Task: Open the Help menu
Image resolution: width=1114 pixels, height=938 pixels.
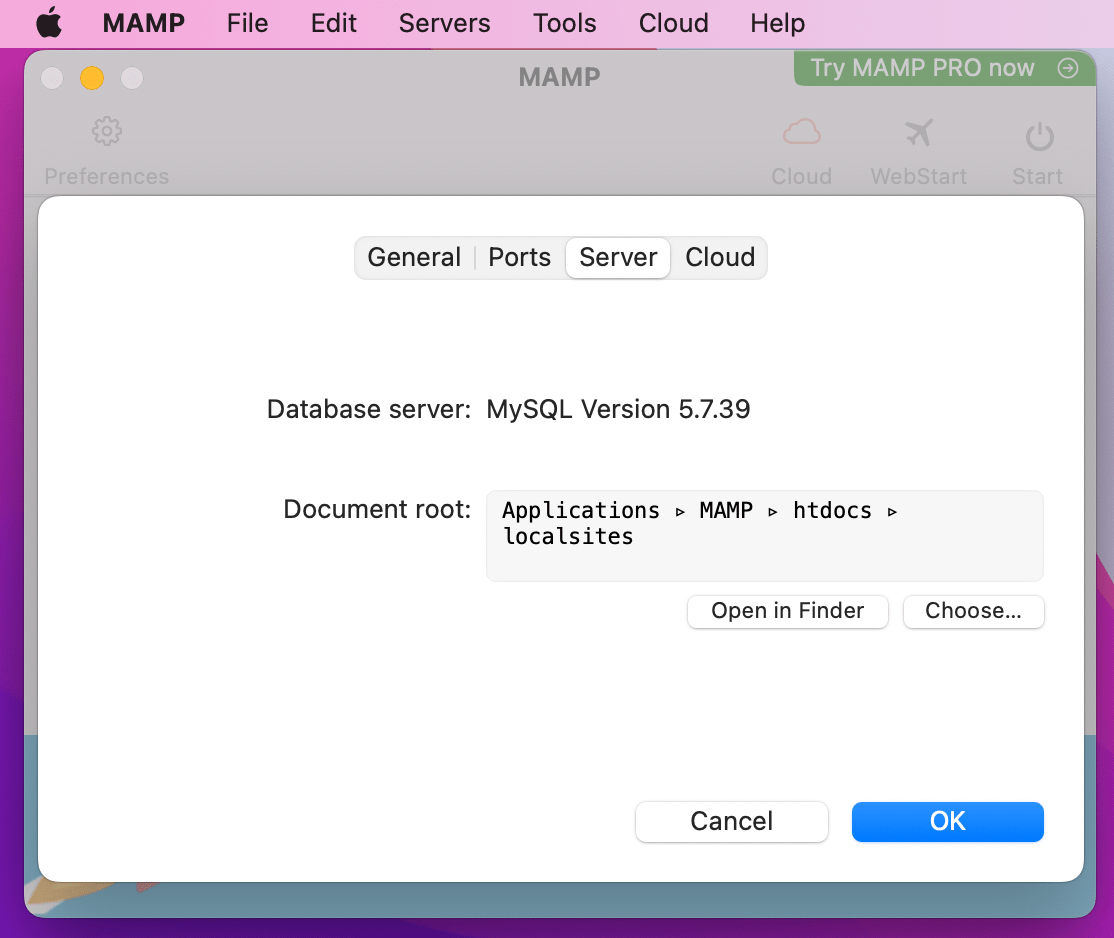Action: pyautogui.click(x=777, y=22)
